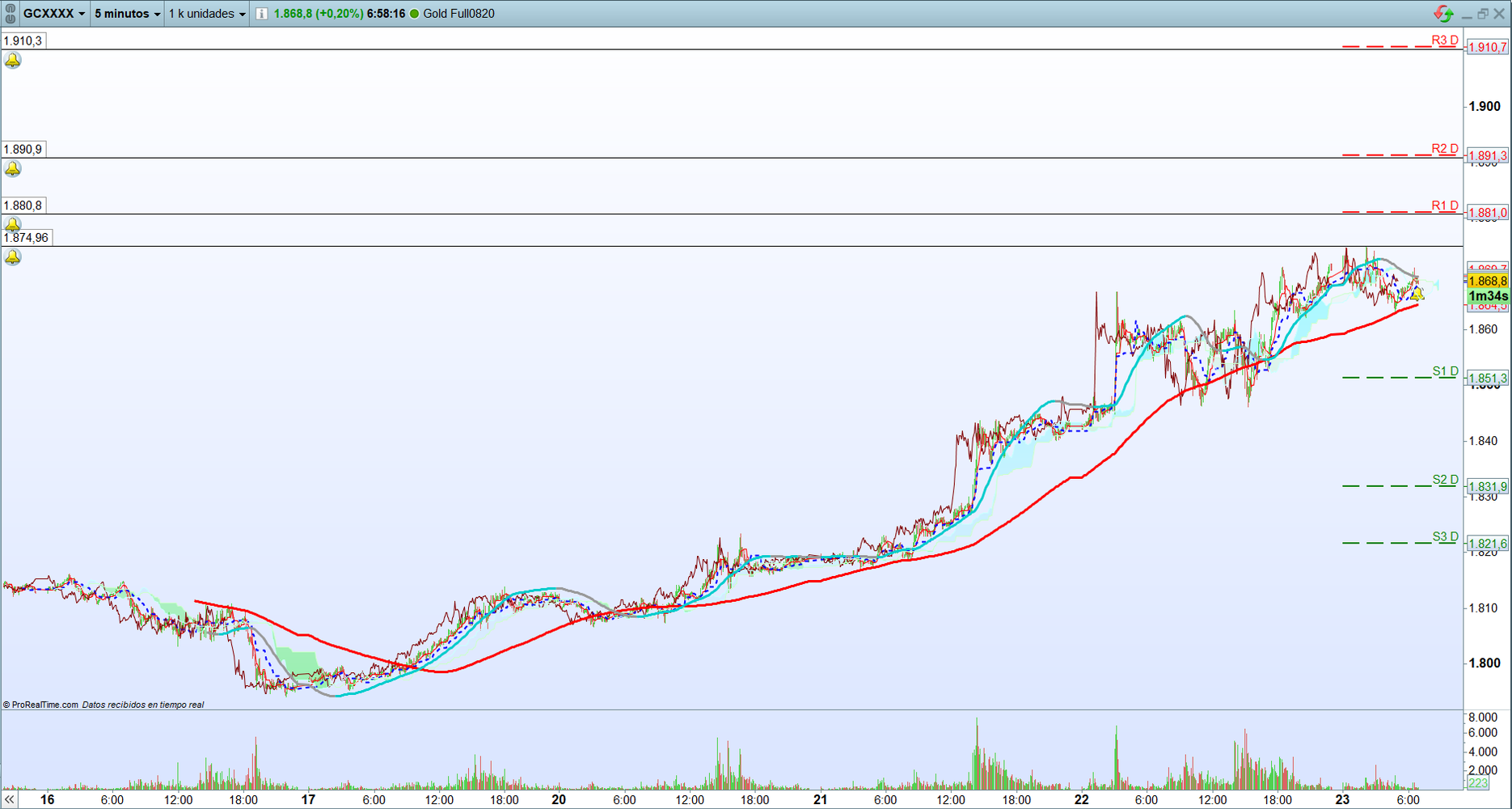Open the GCXXXX instrument dropdown

[x=54, y=14]
